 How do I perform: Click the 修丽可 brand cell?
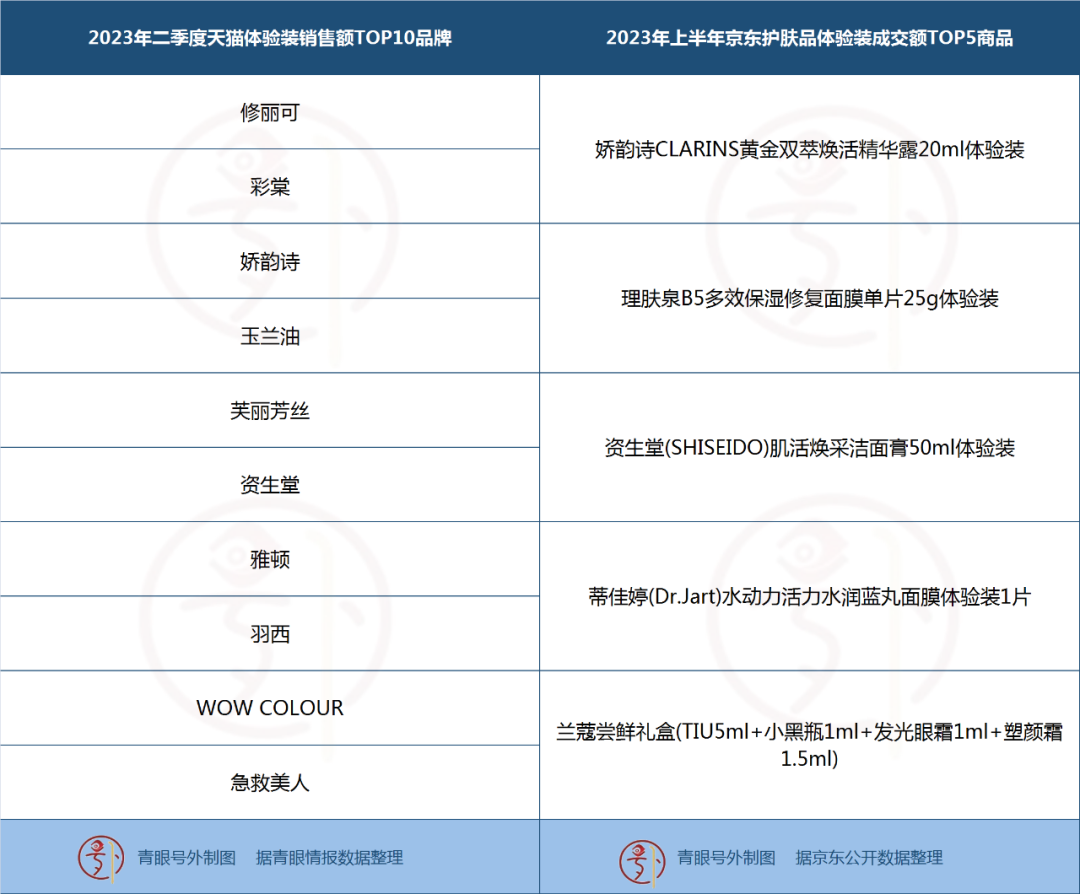270,113
